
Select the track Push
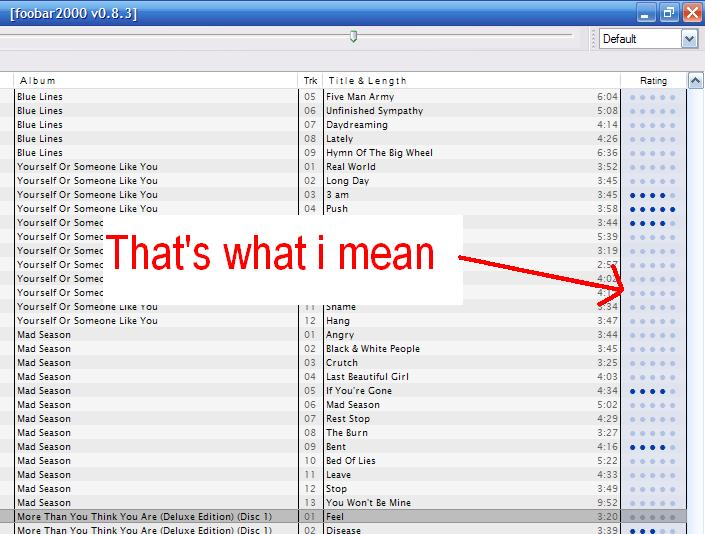[337, 209]
